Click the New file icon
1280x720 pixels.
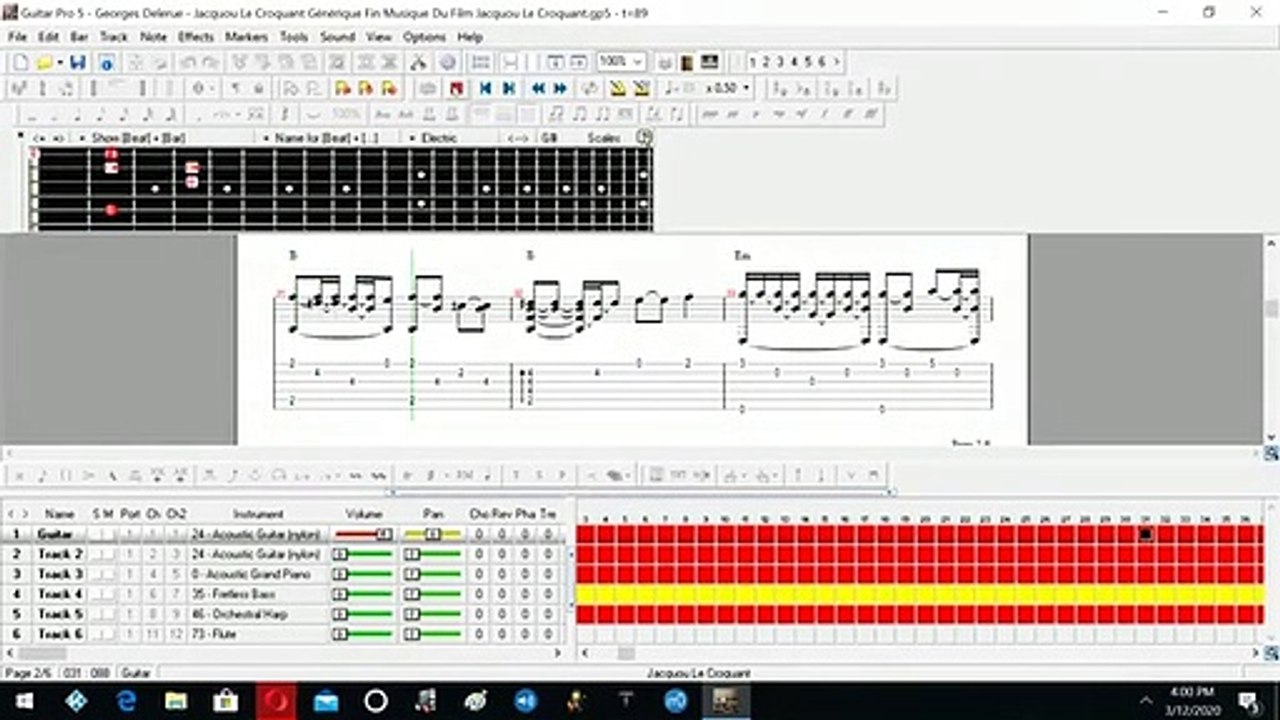(x=20, y=62)
